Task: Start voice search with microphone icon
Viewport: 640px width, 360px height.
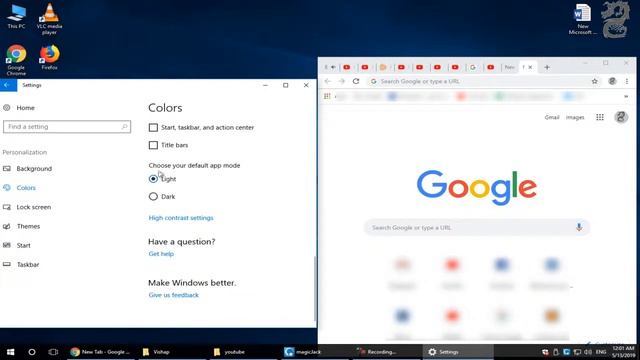Action: point(579,227)
